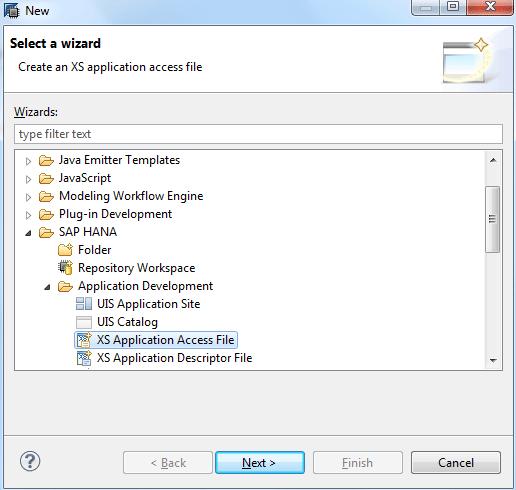Click the Repository Workspace icon
The image size is (516, 490).
[65, 268]
